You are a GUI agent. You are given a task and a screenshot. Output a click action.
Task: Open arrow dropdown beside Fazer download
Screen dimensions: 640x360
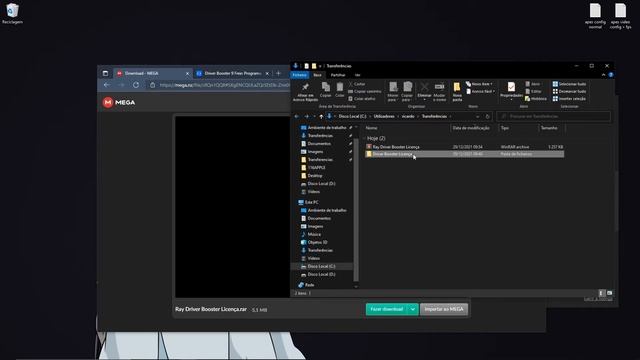pyautogui.click(x=413, y=309)
